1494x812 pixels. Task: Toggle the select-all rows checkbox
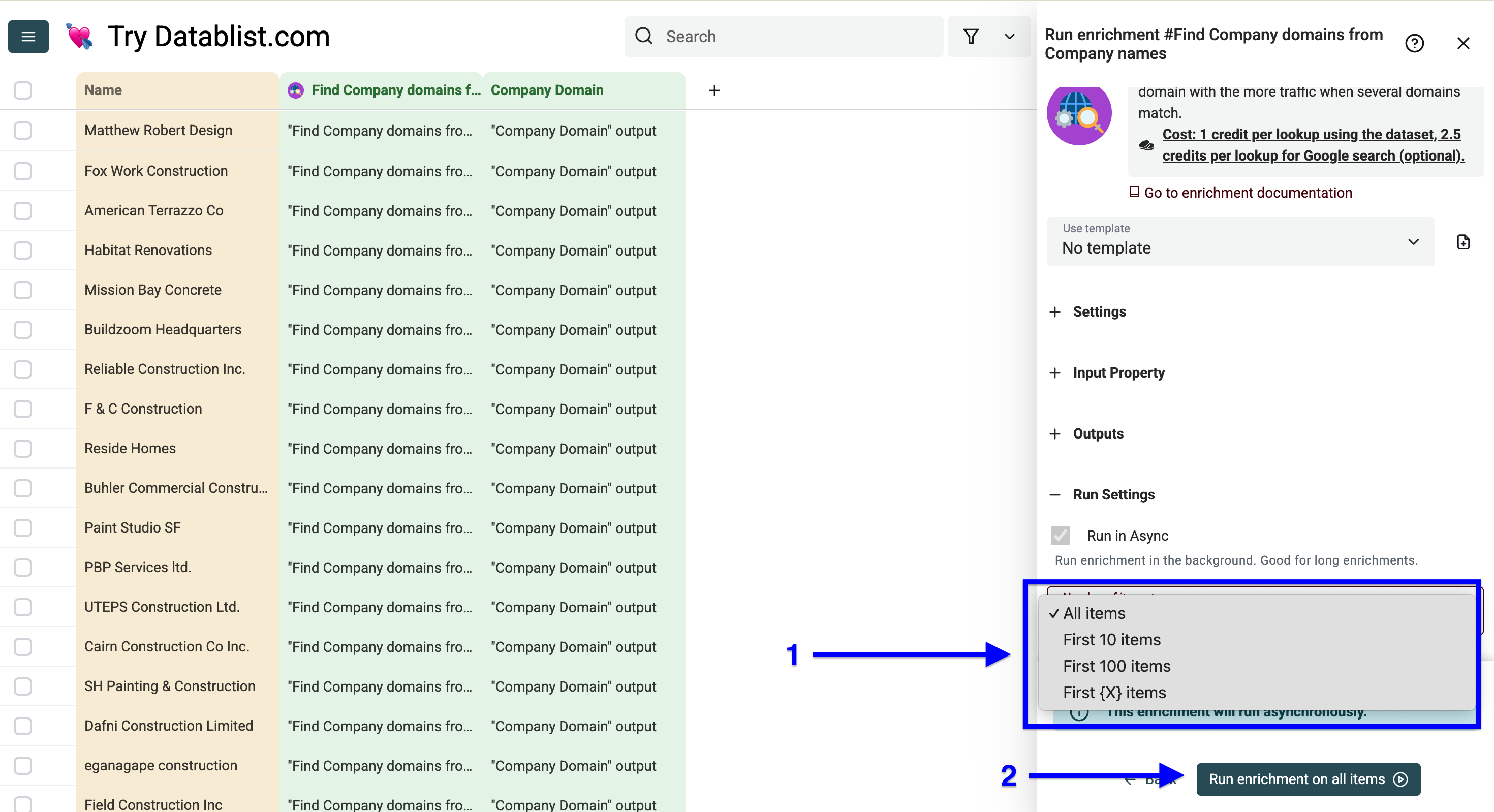[x=23, y=90]
